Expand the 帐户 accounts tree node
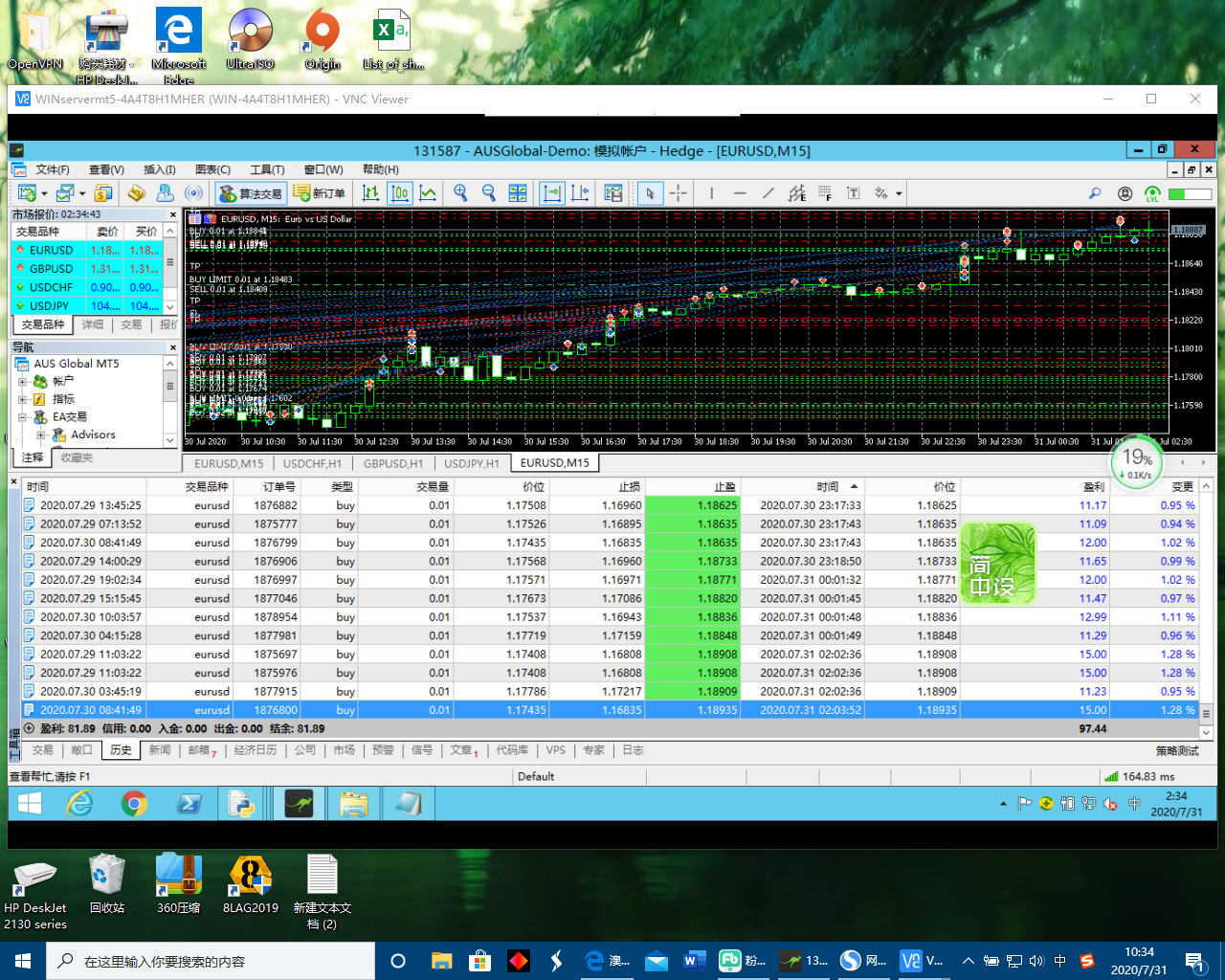 coord(22,381)
